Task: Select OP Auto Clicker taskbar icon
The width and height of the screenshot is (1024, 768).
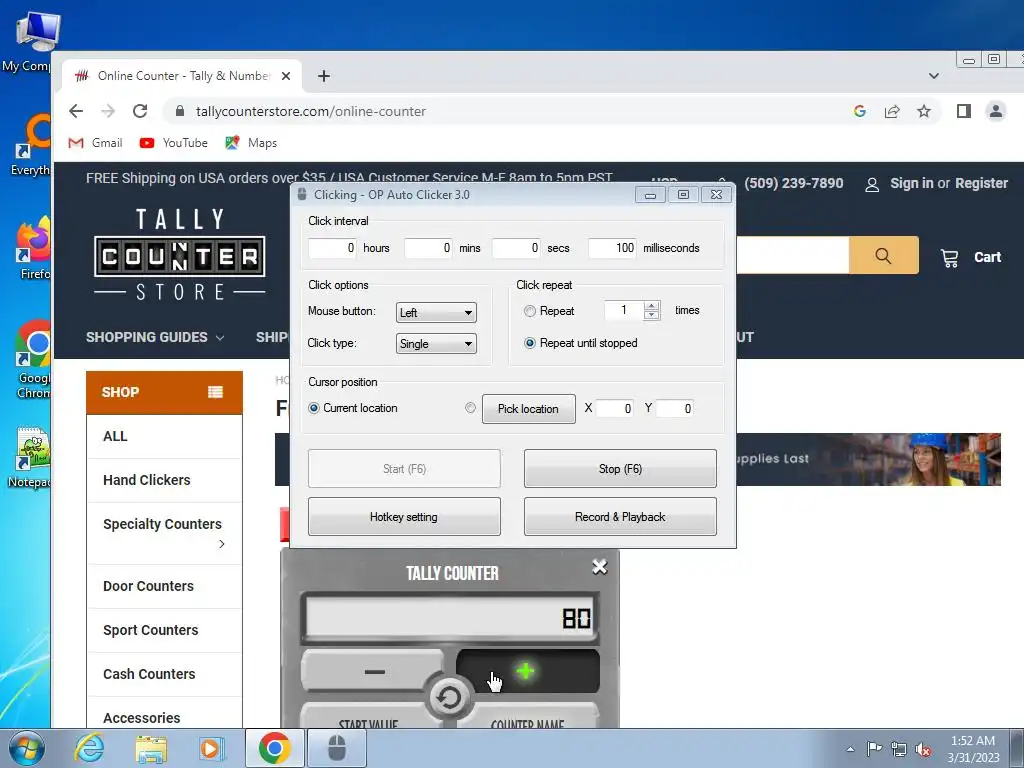Action: click(x=337, y=748)
